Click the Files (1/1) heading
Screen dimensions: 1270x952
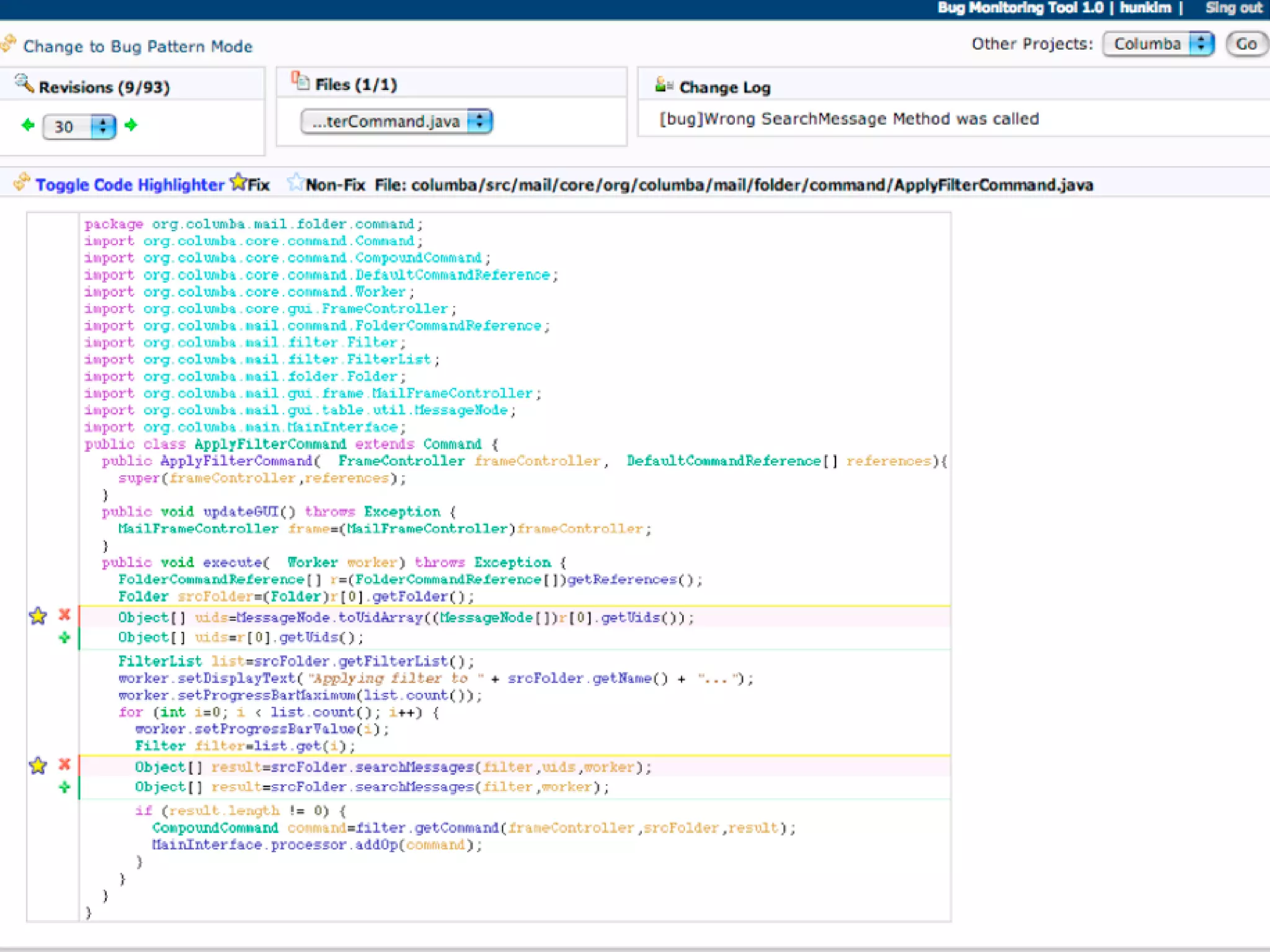click(356, 85)
